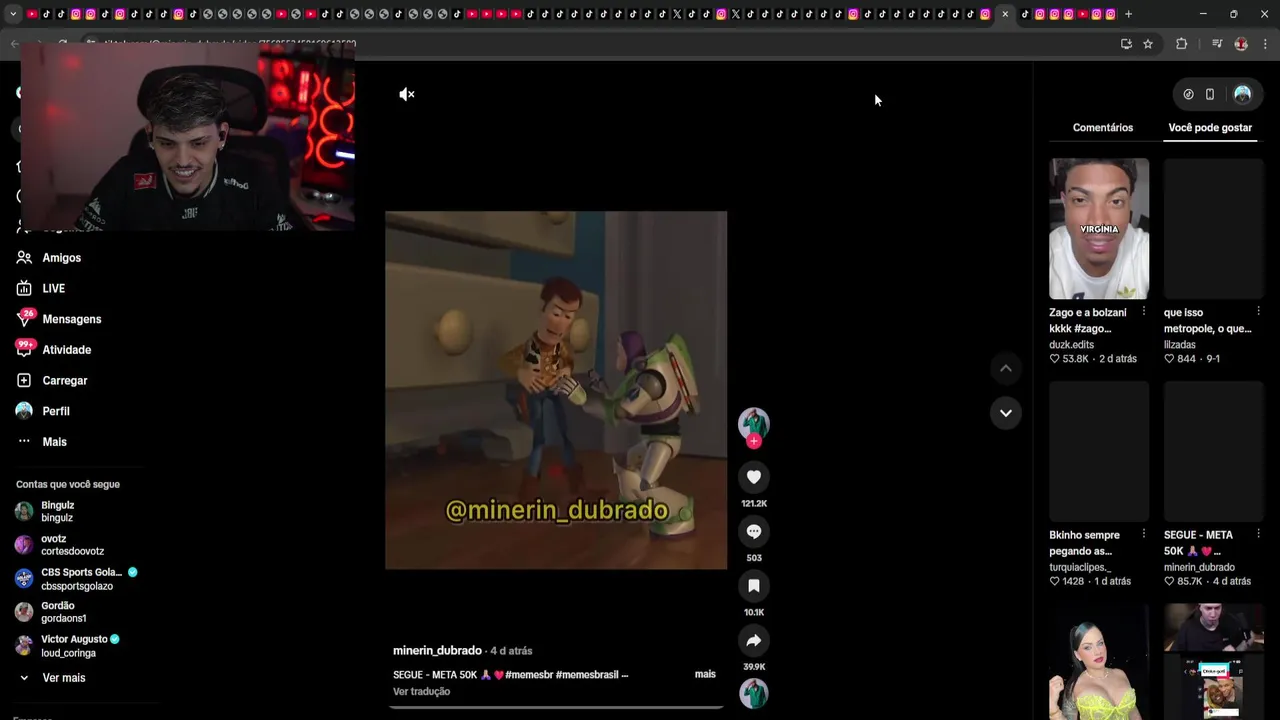
Task: Click the TikTok coin icon in top pill
Action: (x=1188, y=94)
